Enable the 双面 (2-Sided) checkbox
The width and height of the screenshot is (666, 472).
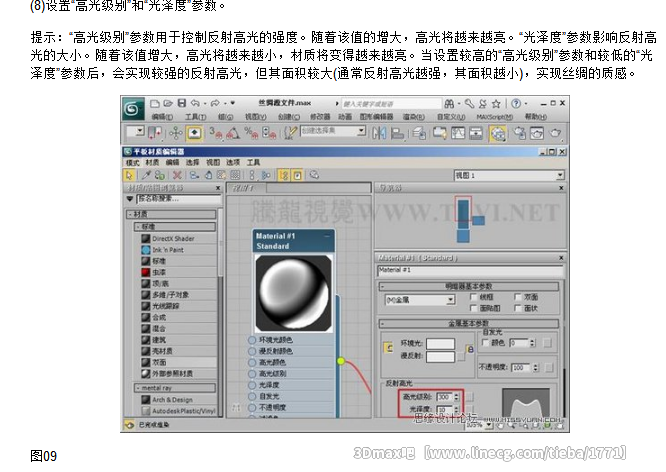click(x=518, y=297)
